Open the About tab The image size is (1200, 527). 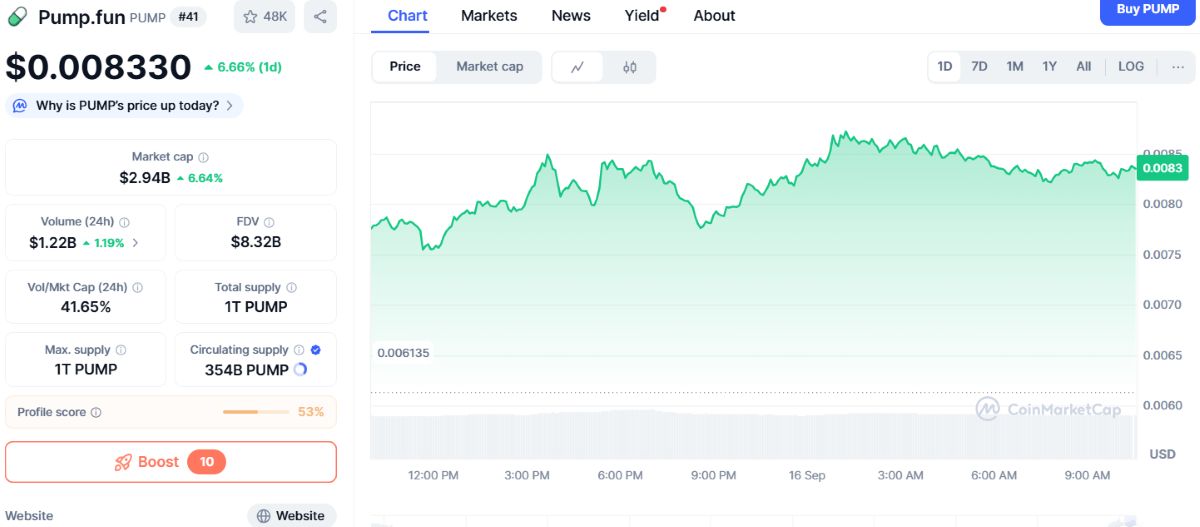coord(714,15)
